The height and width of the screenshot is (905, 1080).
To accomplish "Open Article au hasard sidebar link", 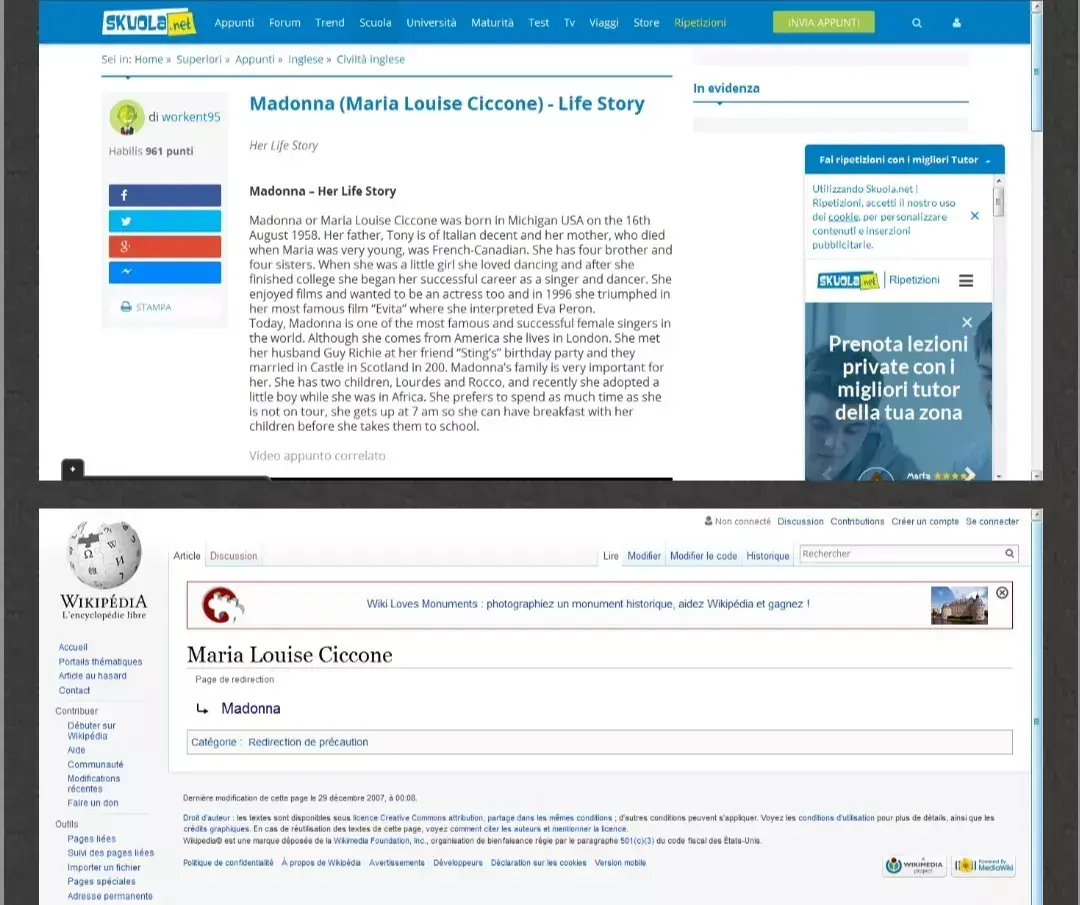I will (x=92, y=676).
